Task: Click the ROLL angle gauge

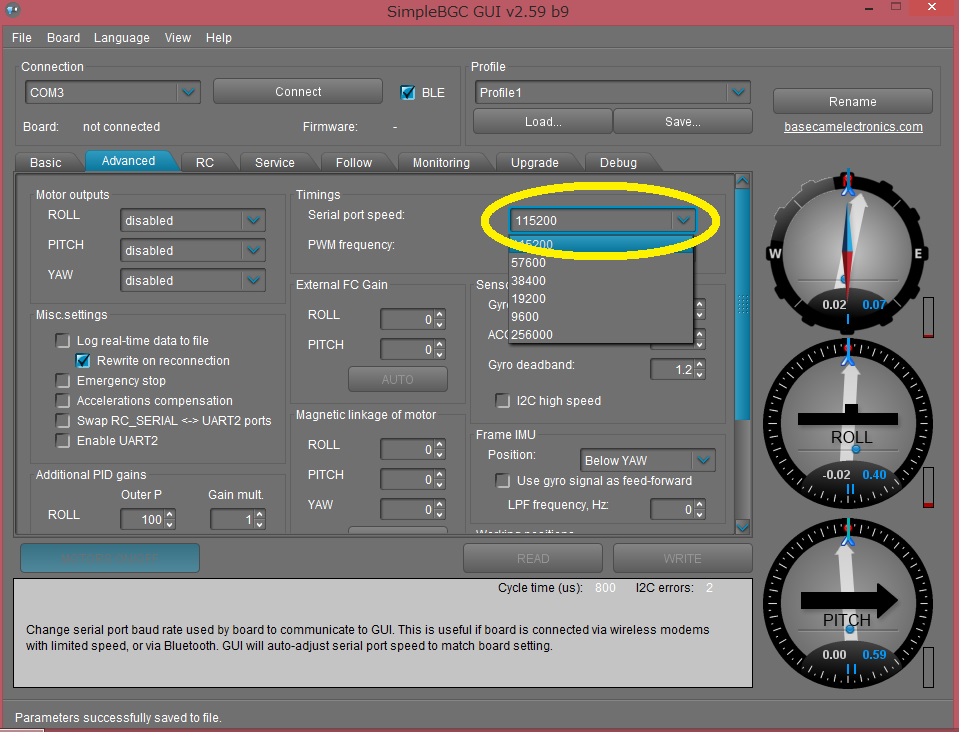Action: 848,424
